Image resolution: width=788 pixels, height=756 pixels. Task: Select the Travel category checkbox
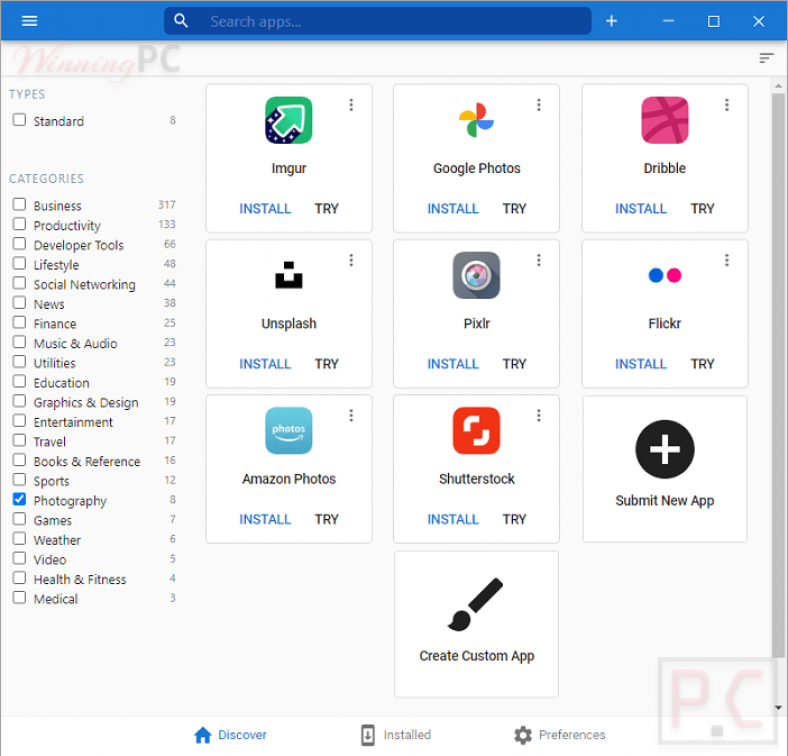[x=19, y=440]
